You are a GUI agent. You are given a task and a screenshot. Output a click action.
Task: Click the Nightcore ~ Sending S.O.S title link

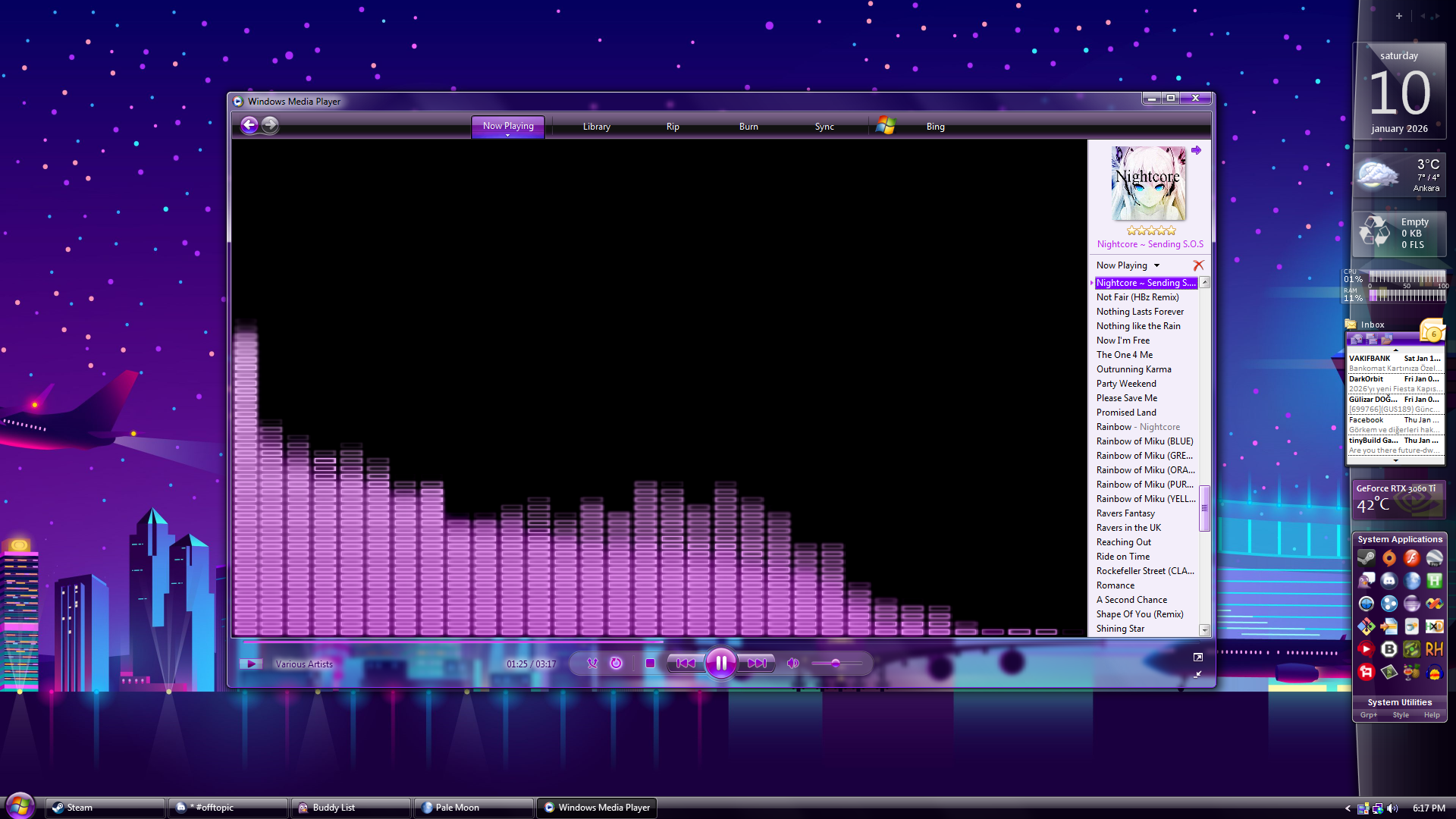[1150, 244]
